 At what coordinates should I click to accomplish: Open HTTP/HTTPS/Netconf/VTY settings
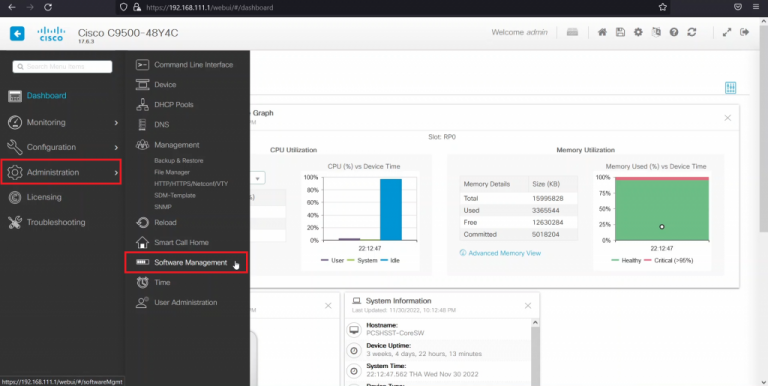point(191,184)
